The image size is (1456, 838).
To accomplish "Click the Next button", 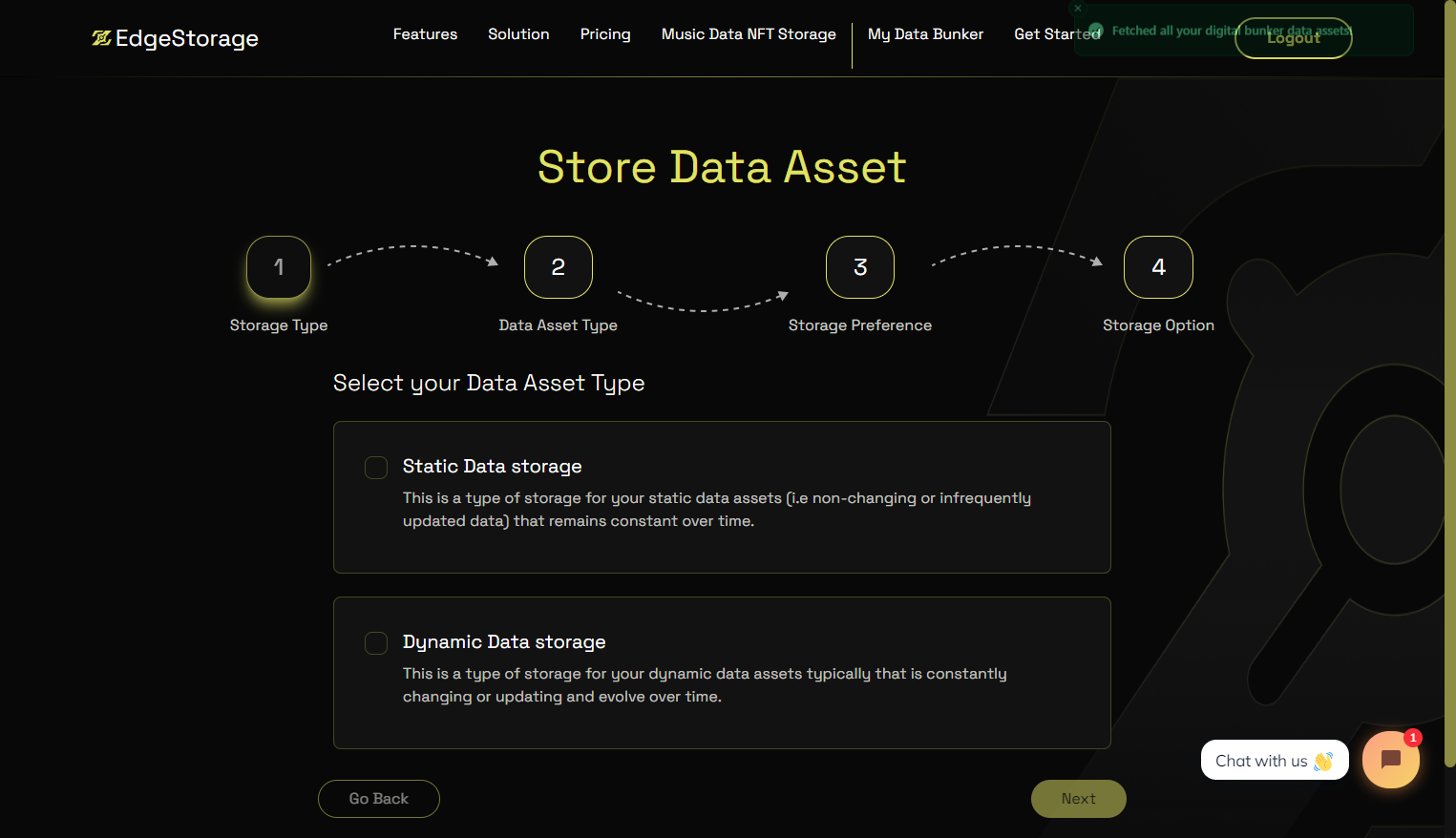I will [1079, 799].
